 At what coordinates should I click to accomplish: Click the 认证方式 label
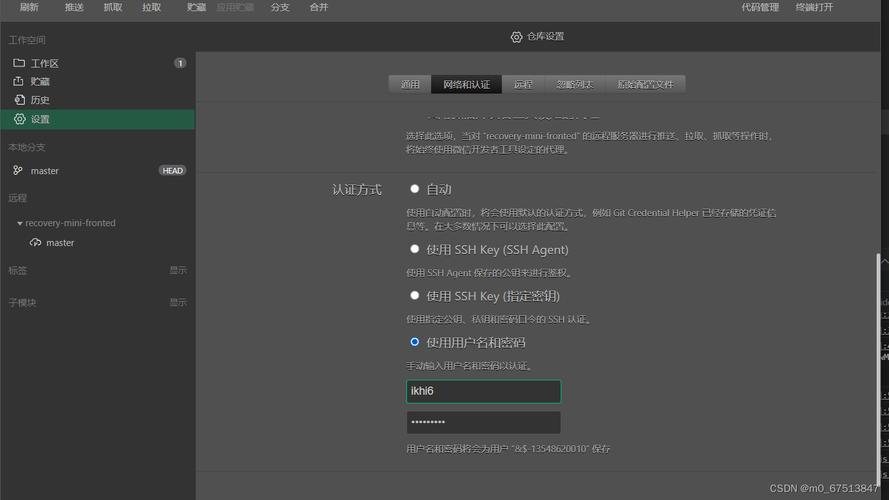[x=357, y=189]
